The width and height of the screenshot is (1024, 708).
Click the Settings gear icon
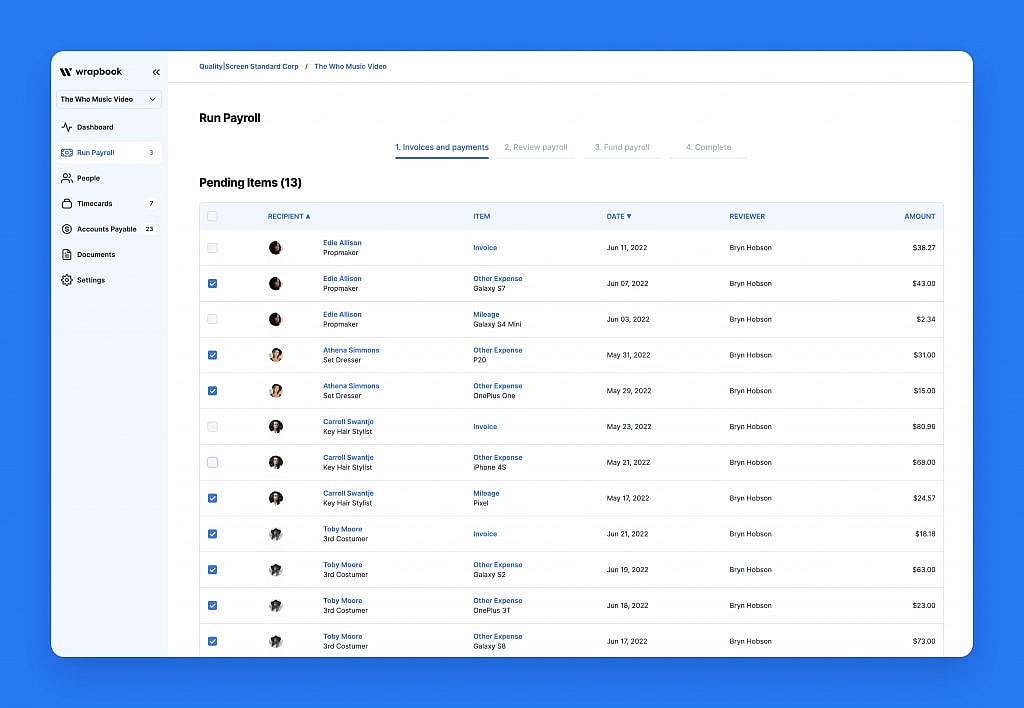pos(67,280)
